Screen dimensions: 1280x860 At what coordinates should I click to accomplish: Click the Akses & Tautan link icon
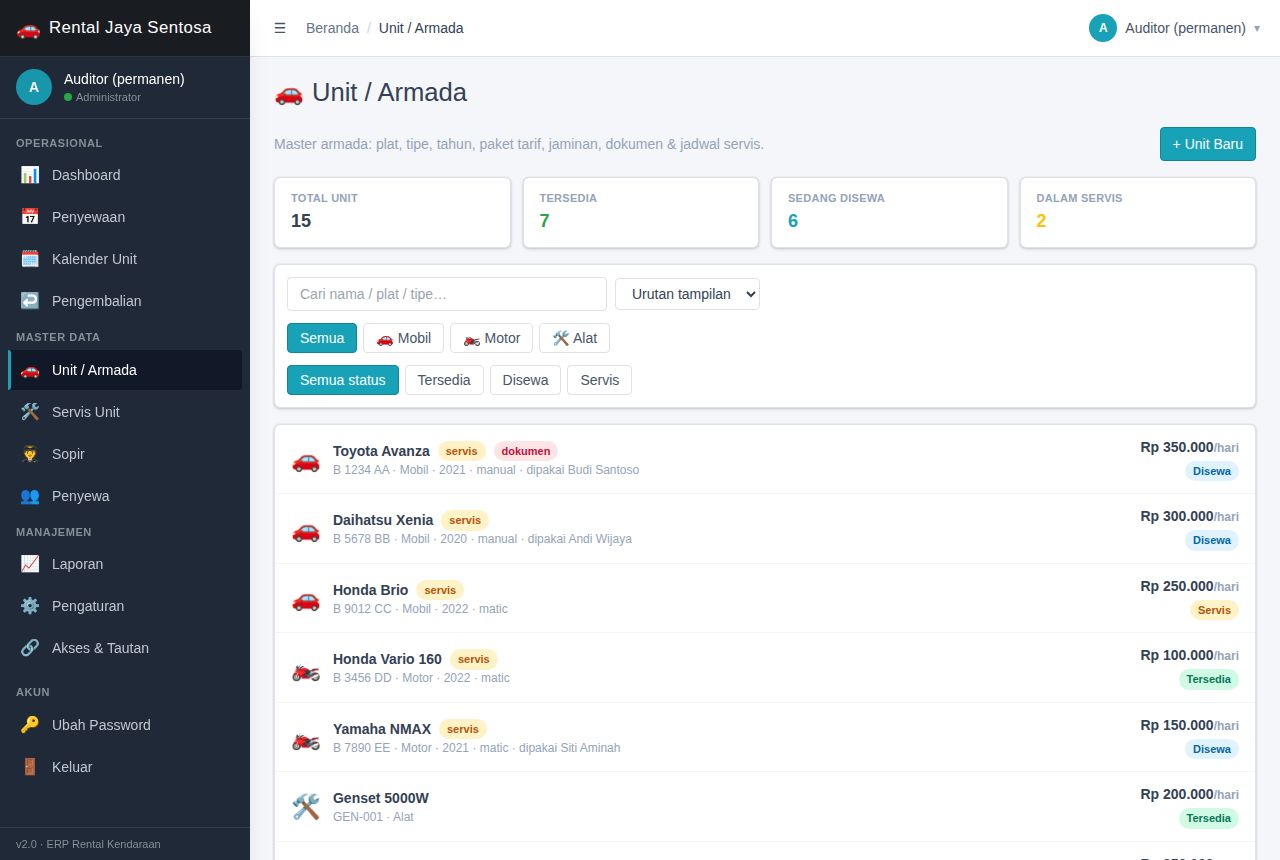point(30,648)
